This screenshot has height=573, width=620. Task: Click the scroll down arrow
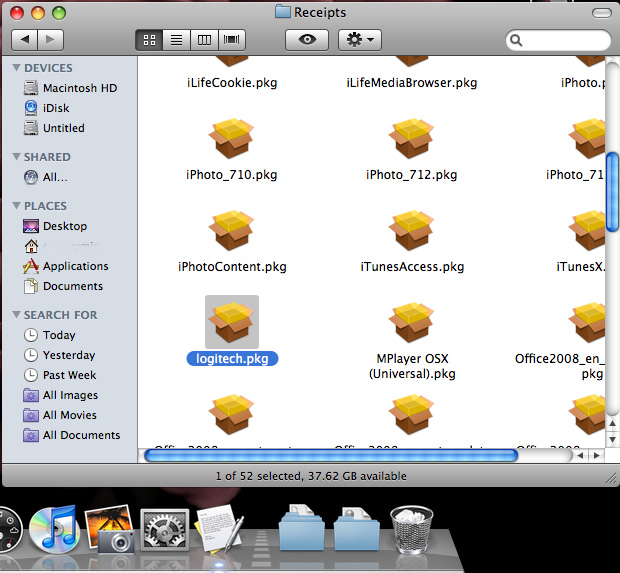(x=612, y=439)
